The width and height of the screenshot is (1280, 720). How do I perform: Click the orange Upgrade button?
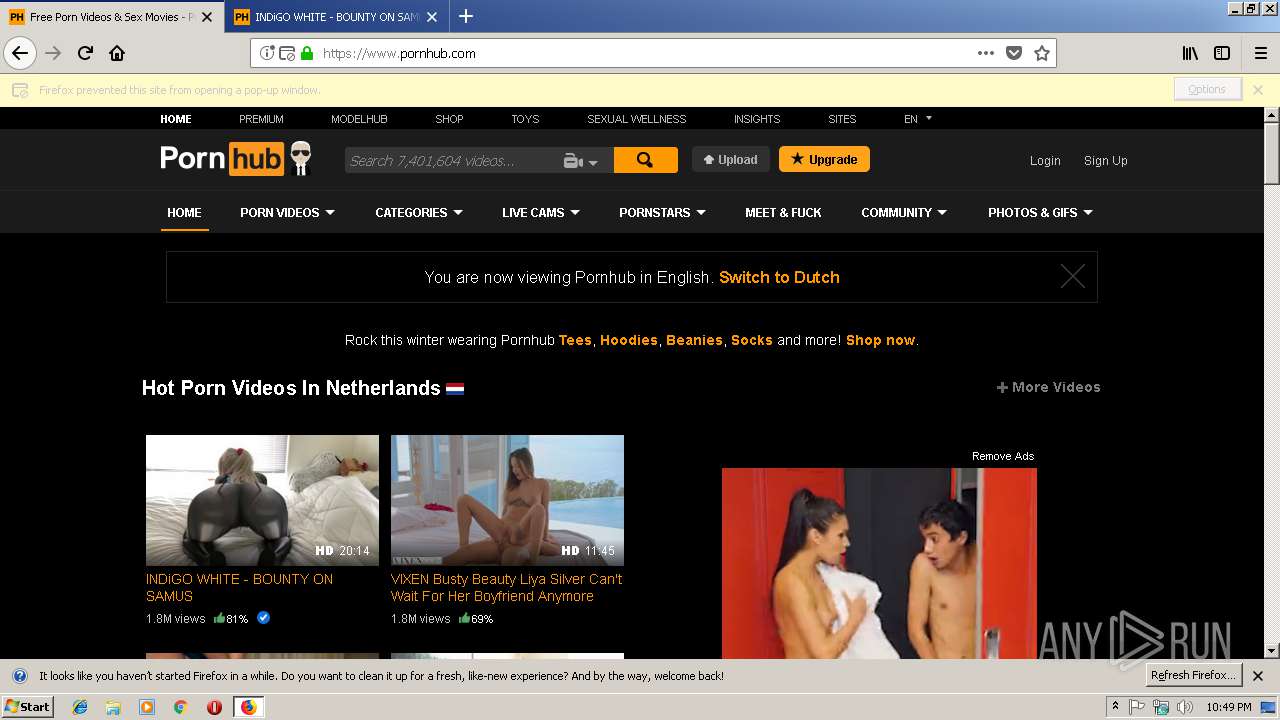coord(824,159)
